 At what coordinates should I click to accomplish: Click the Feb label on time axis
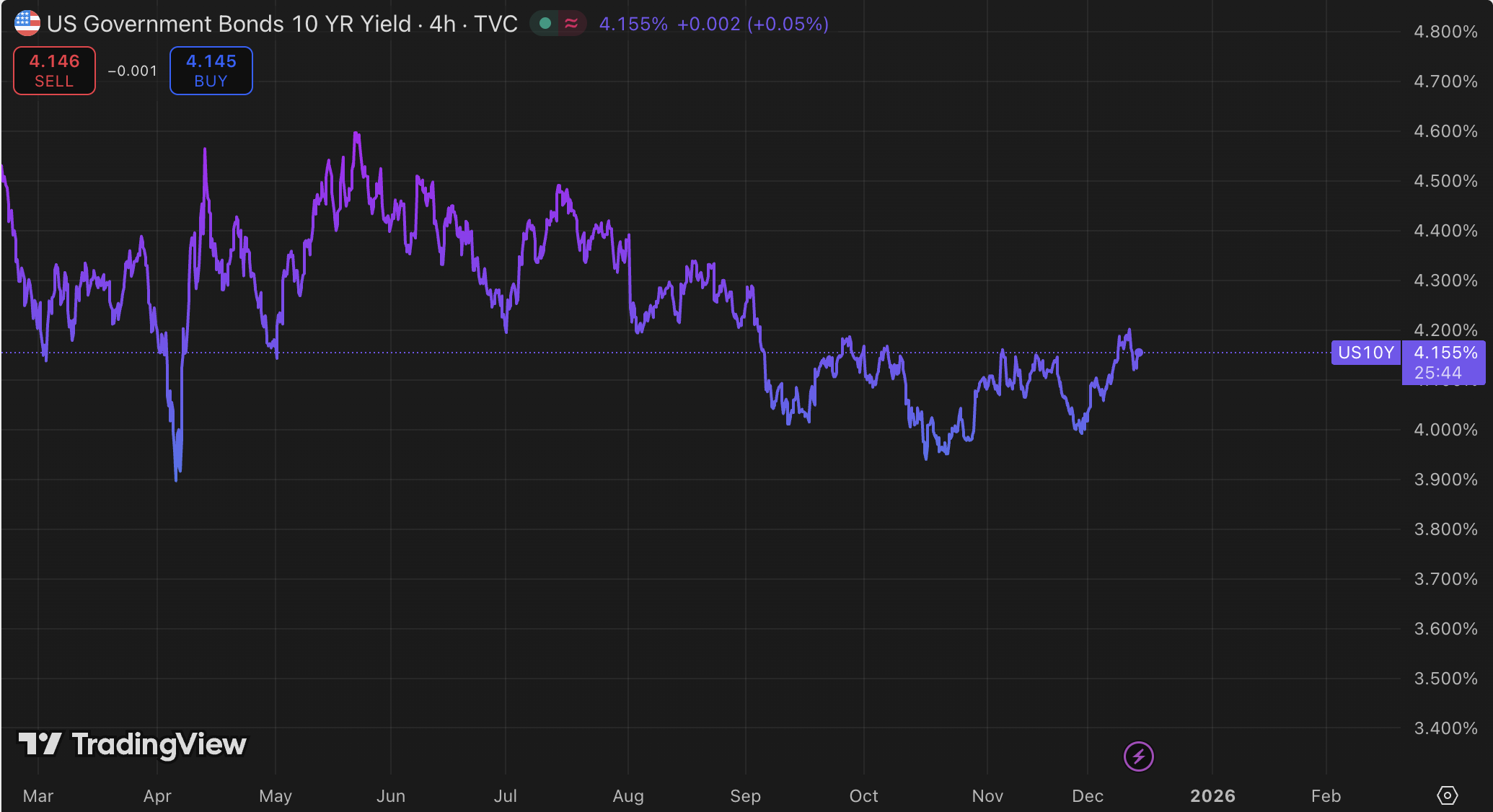1326,796
